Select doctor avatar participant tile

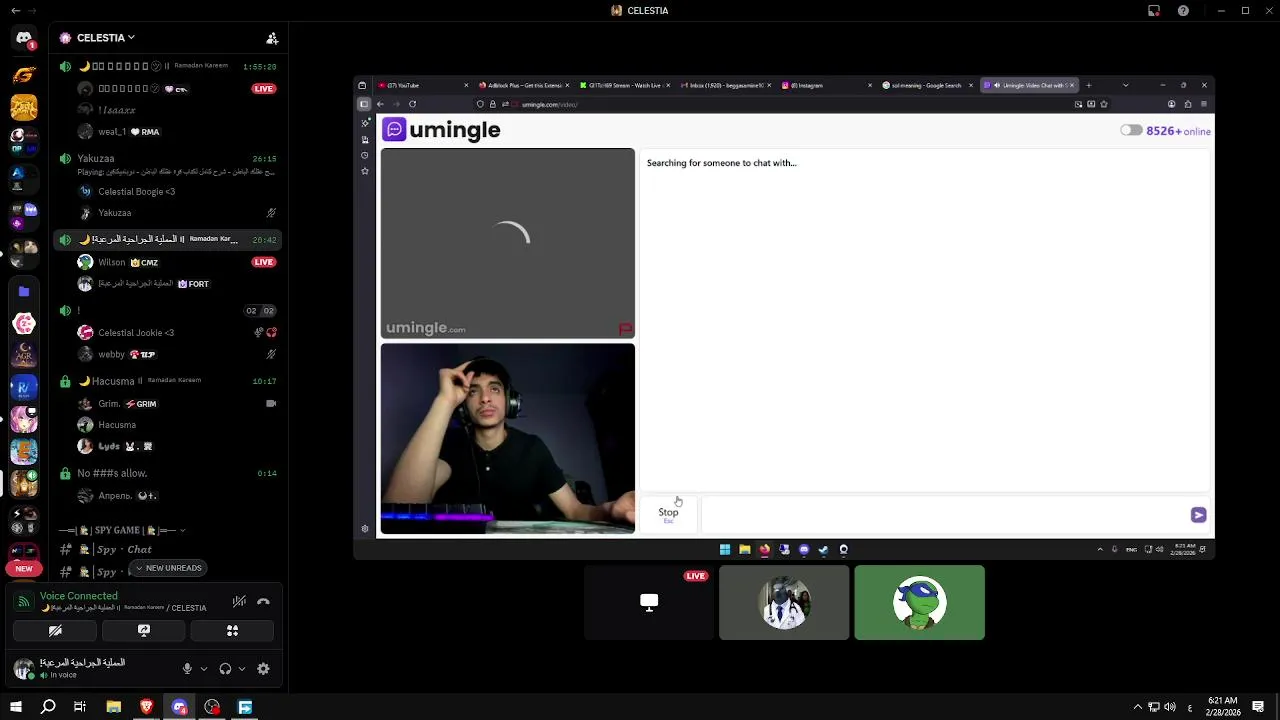(x=784, y=603)
